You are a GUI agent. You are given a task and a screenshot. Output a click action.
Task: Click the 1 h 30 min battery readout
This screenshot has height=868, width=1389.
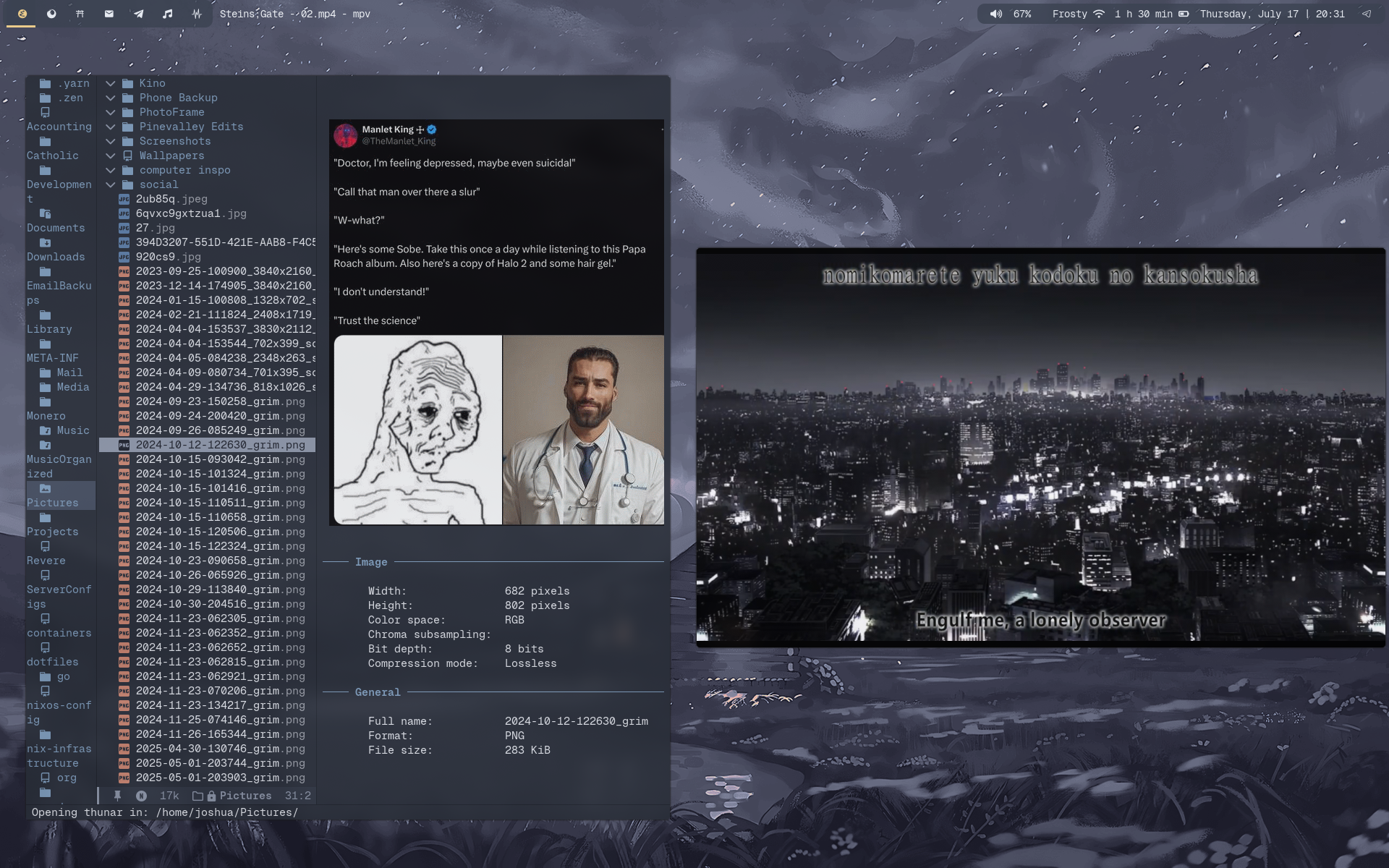point(1144,14)
